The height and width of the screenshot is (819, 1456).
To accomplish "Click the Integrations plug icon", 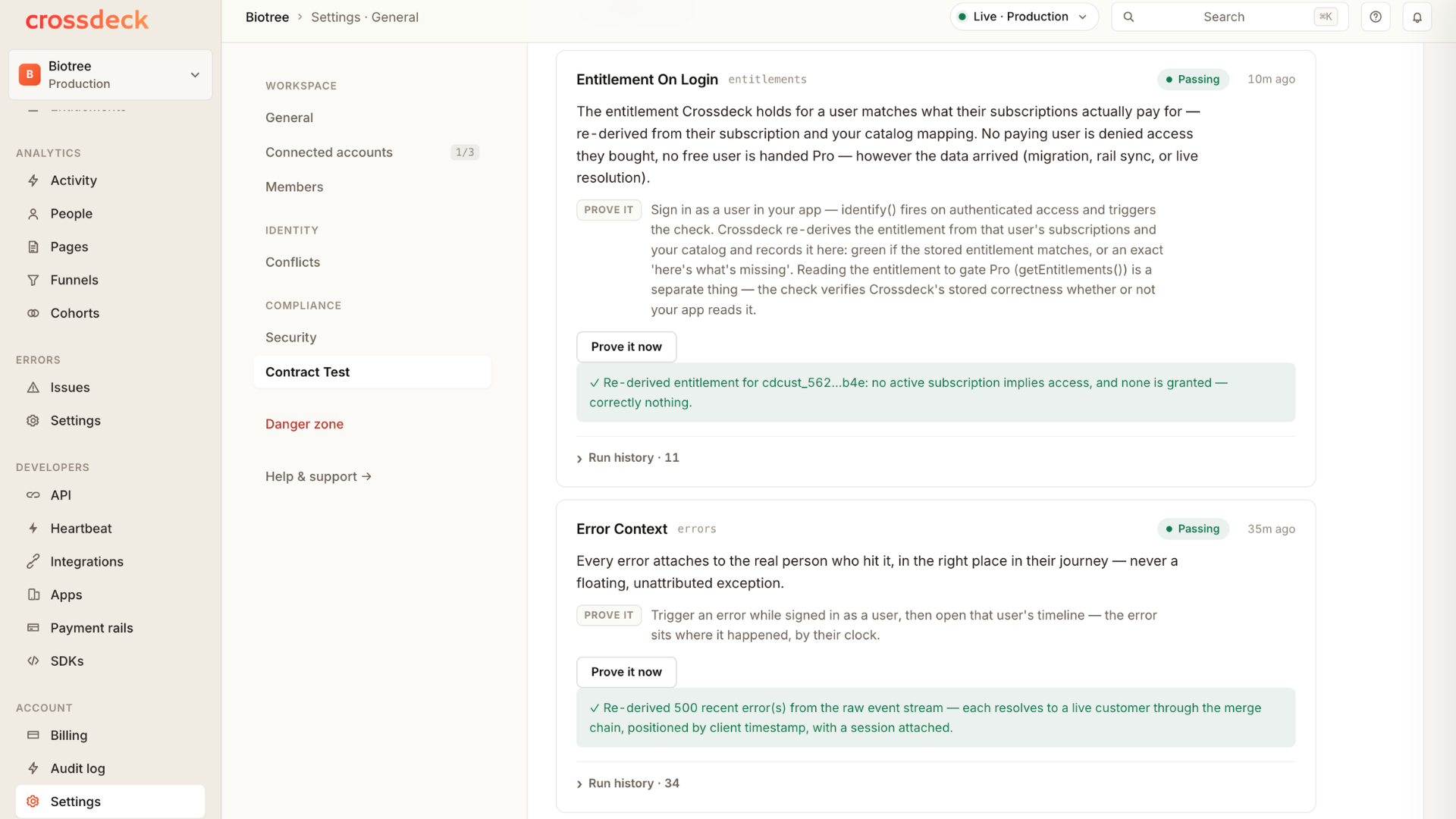I will [x=33, y=561].
